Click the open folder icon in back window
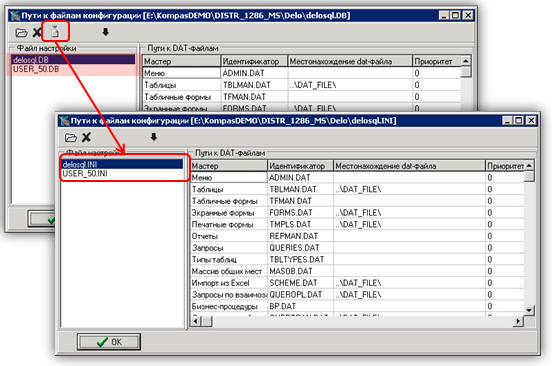This screenshot has height=366, width=552. [21, 33]
